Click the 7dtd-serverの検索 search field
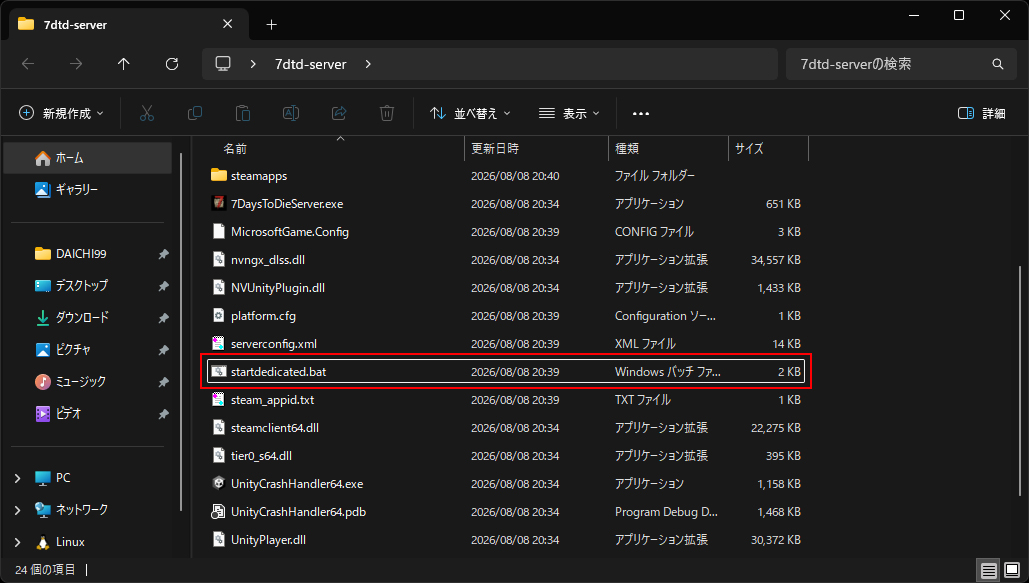 901,64
